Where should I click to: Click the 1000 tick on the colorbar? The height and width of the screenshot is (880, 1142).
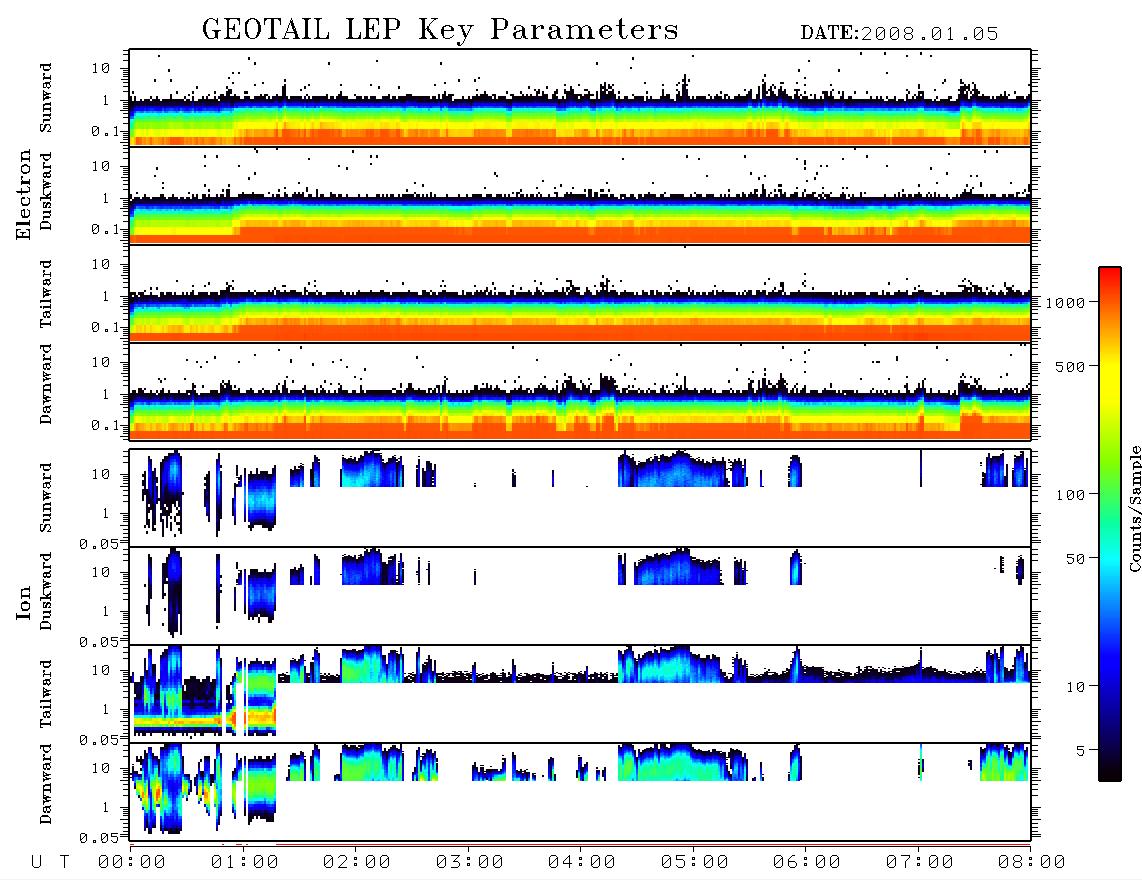(1065, 303)
